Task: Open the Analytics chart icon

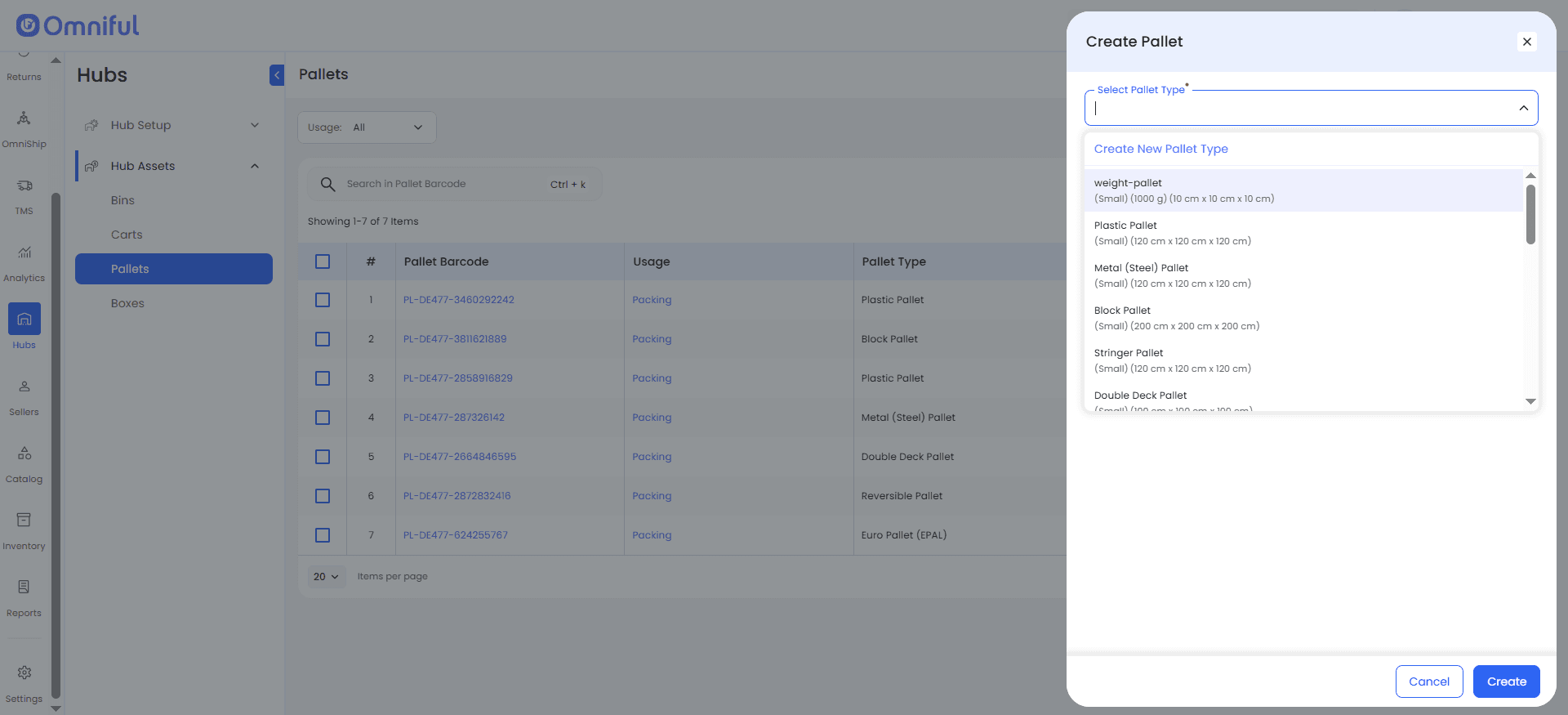Action: pyautogui.click(x=24, y=253)
